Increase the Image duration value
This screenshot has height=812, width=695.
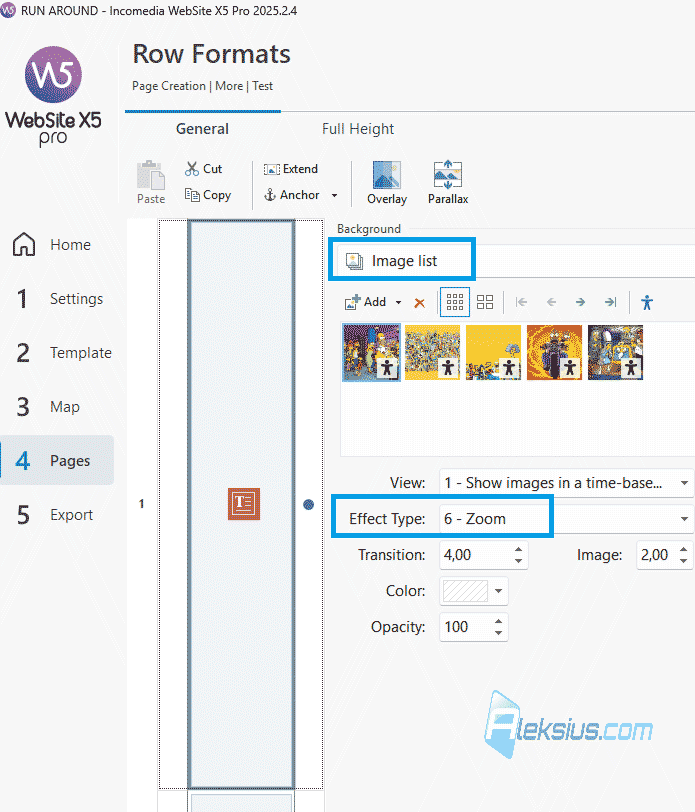pyautogui.click(x=684, y=549)
